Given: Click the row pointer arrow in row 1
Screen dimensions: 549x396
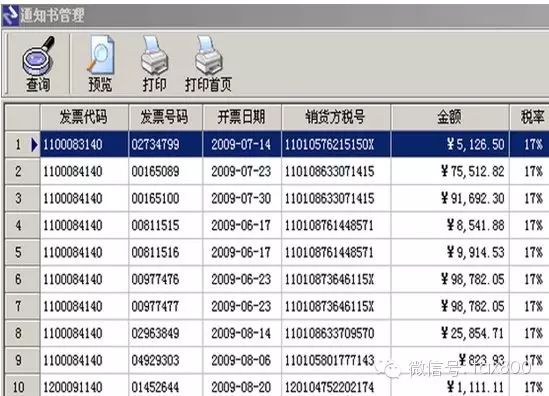Looking at the screenshot, I should [x=34, y=144].
